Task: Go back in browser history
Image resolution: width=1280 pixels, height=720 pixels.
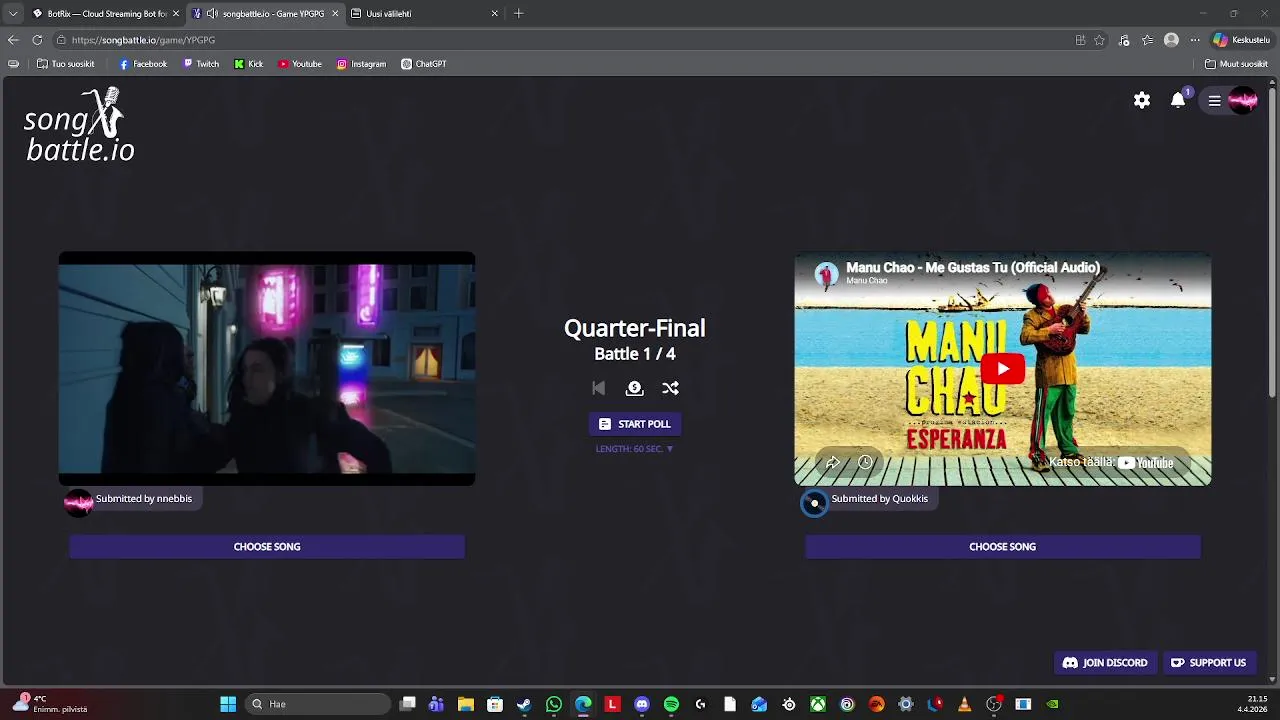Action: [13, 40]
